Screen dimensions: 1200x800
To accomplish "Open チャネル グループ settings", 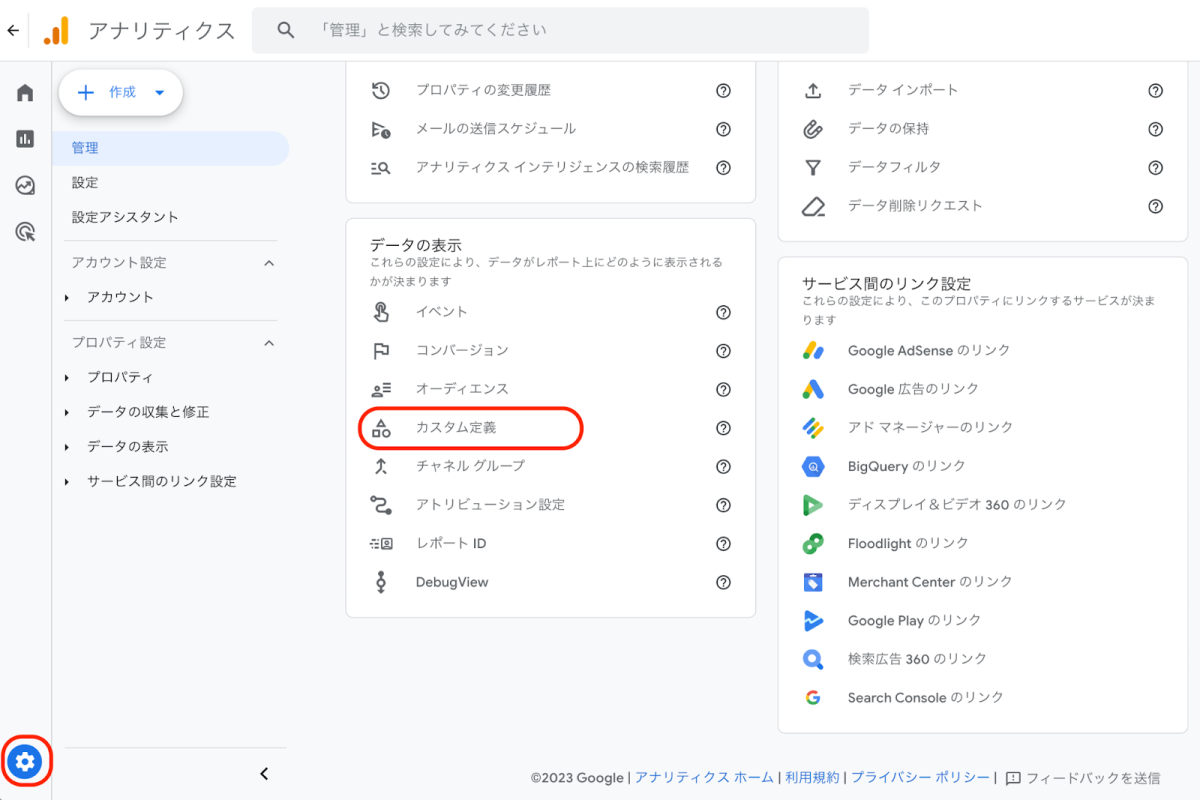I will pos(470,466).
